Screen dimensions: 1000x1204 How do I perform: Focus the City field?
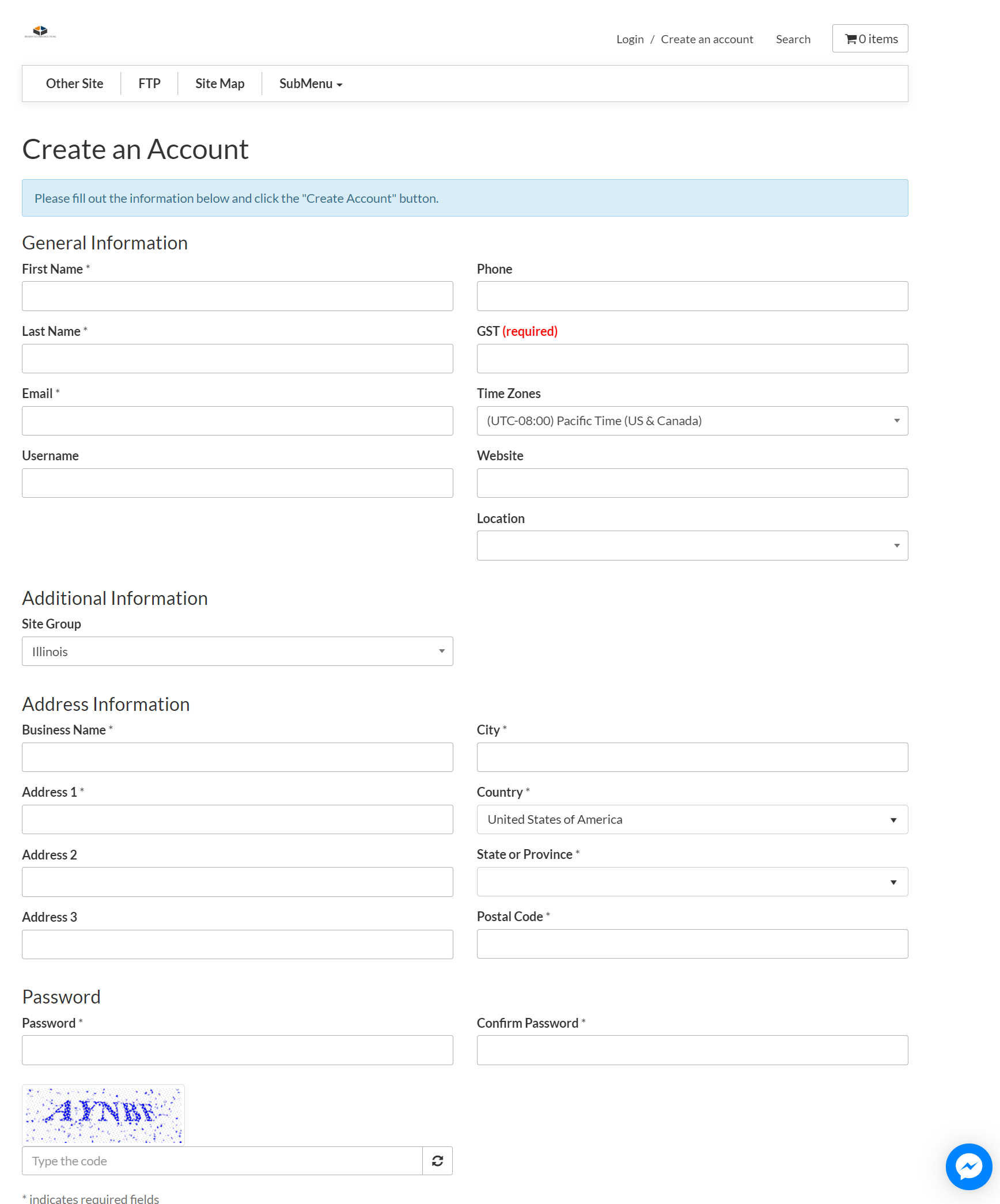coord(692,758)
